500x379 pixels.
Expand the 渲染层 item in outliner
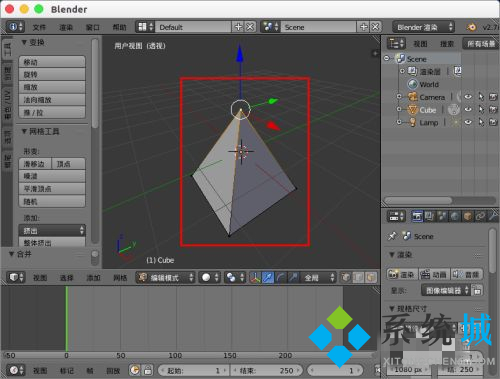(402, 71)
